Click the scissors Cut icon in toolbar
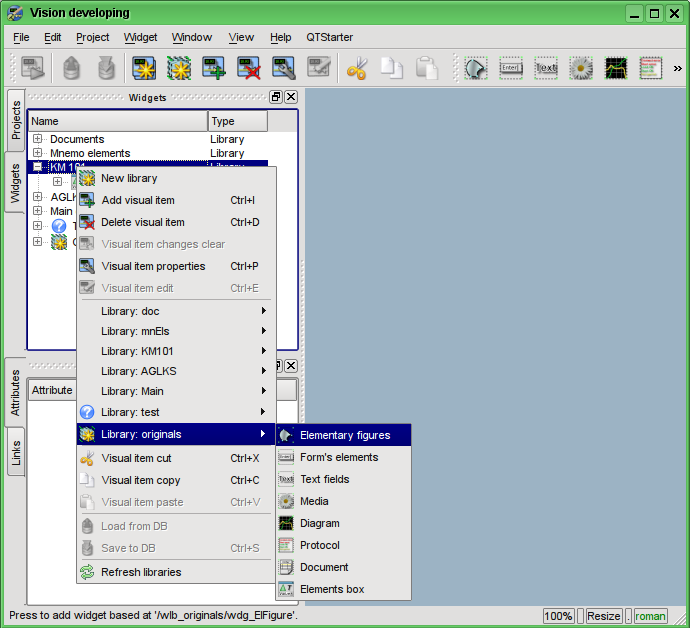 click(357, 69)
